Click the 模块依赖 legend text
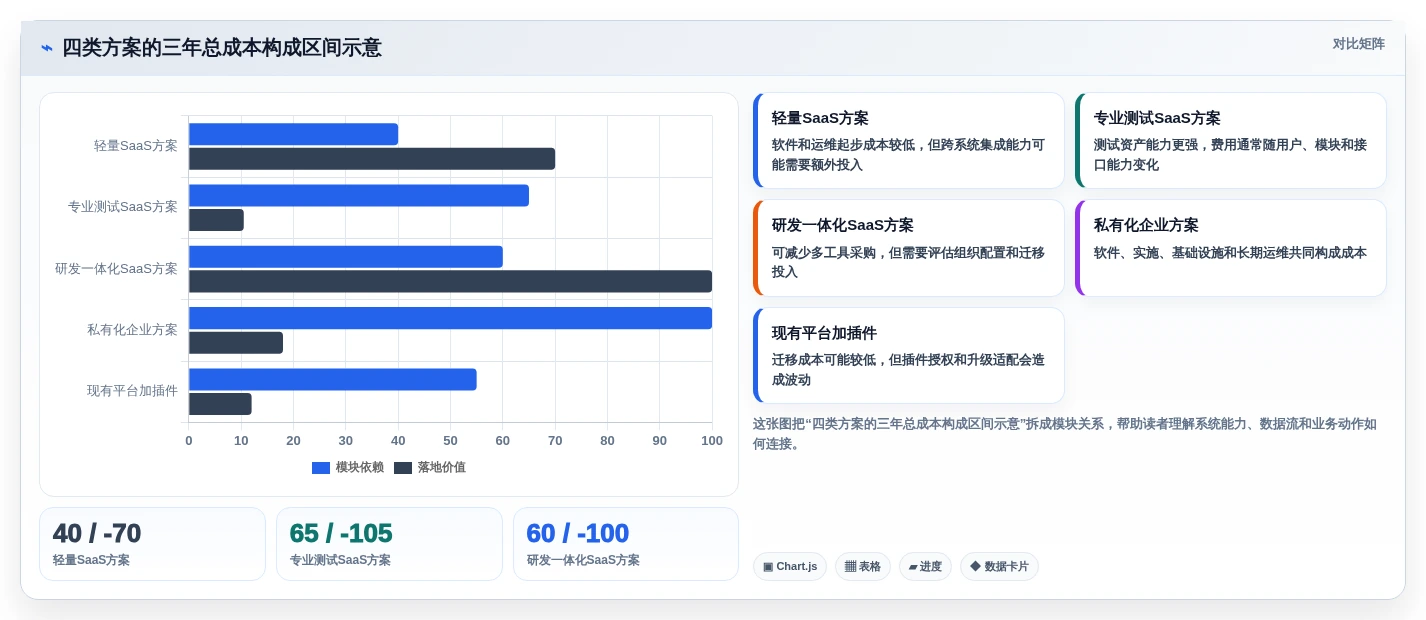Screen dimensions: 1426x620 359,468
